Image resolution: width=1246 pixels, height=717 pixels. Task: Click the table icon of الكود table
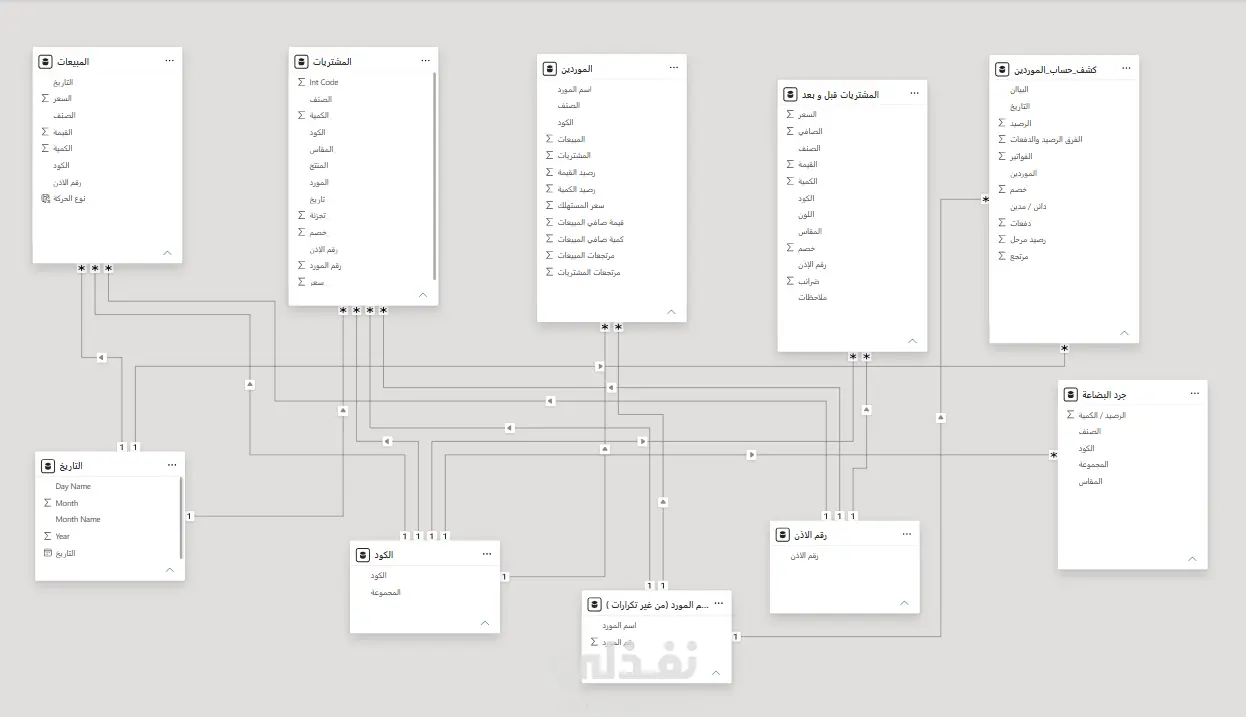[364, 554]
